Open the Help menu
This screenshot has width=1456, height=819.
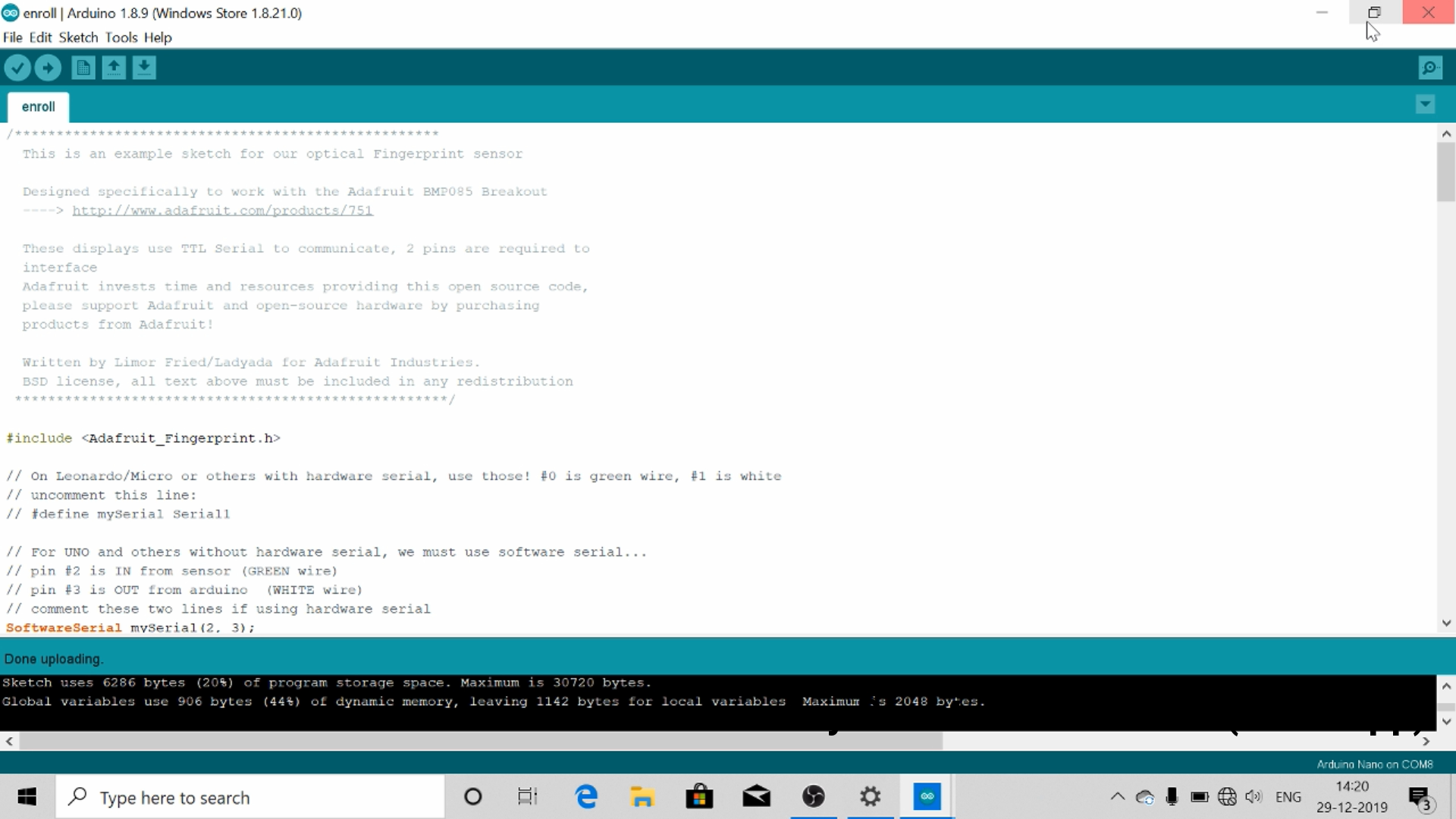pos(158,37)
